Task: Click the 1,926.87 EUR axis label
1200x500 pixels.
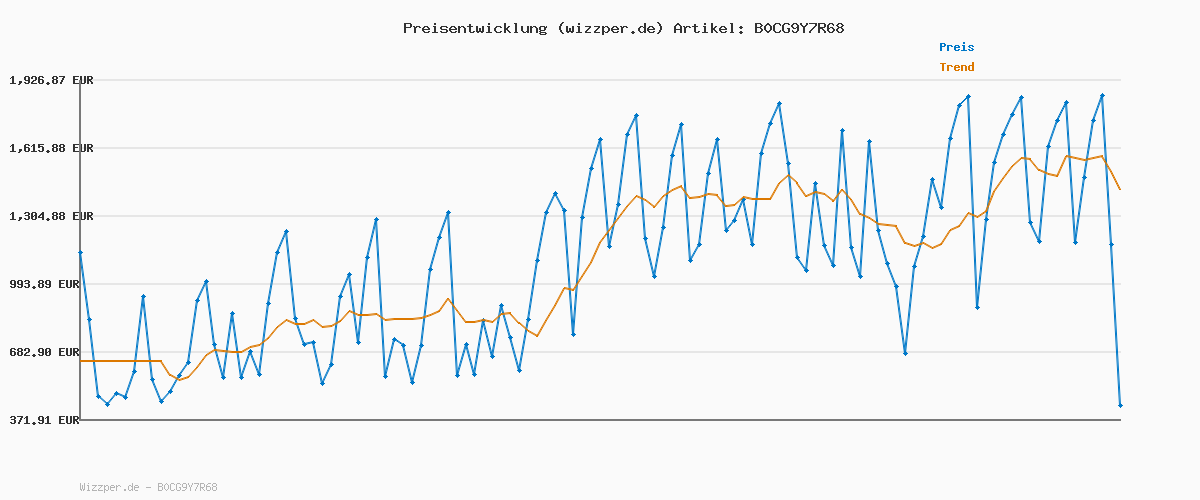Action: pos(51,80)
